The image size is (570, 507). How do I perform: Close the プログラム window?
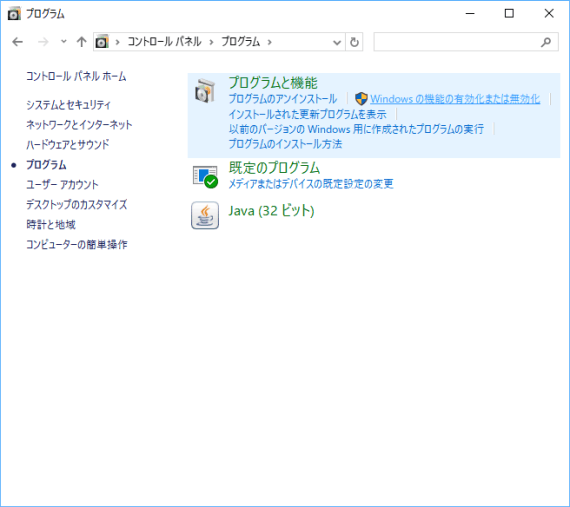tap(549, 14)
